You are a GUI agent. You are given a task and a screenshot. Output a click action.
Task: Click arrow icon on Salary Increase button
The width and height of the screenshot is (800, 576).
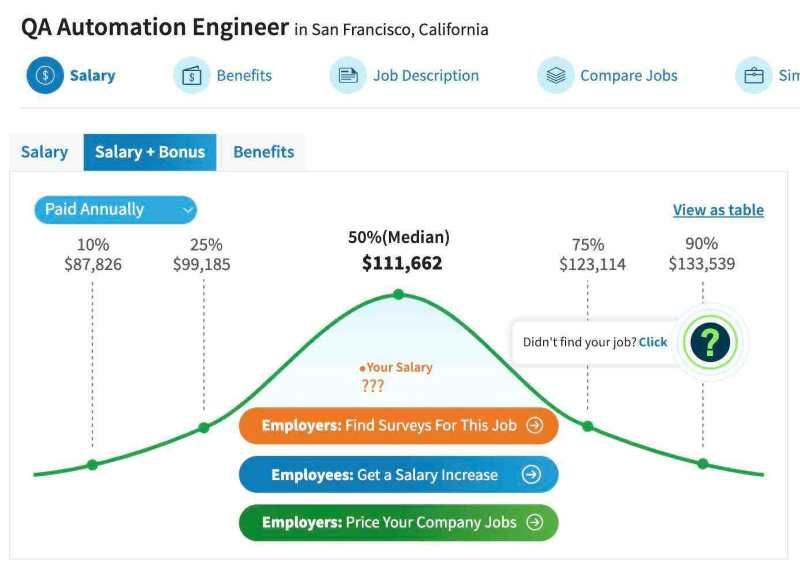(531, 475)
